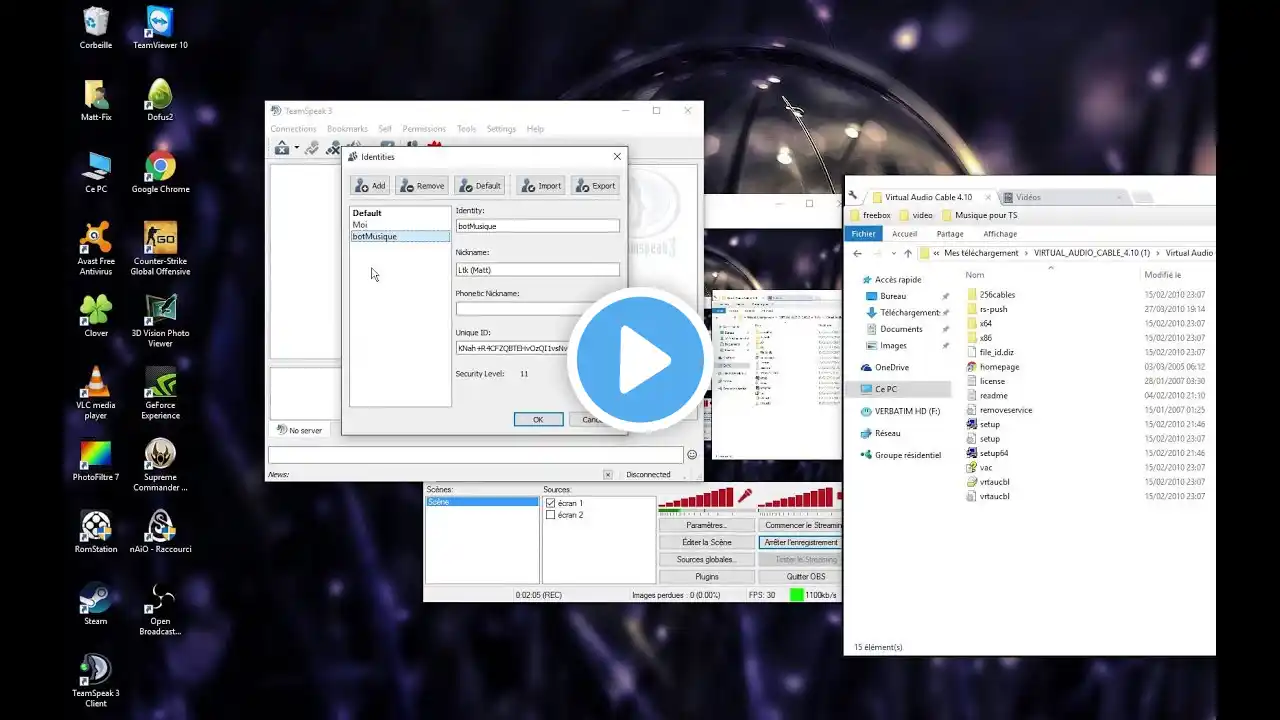The image size is (1280, 720).
Task: Select VERBATIM HD (F:) in the Explorer sidebar
Action: tap(900, 411)
